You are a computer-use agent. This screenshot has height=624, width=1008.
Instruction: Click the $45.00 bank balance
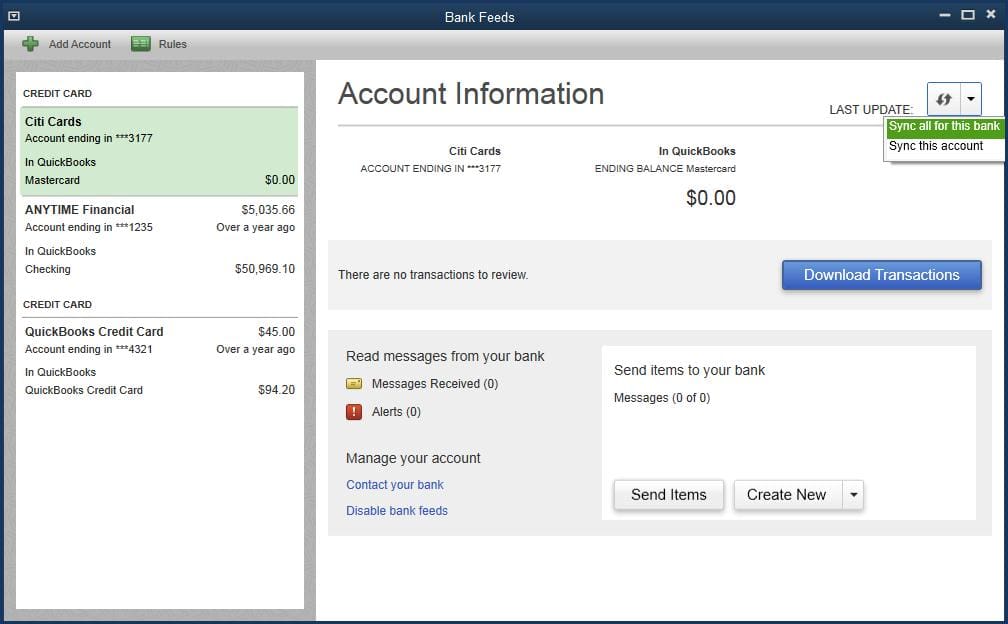[x=276, y=332]
